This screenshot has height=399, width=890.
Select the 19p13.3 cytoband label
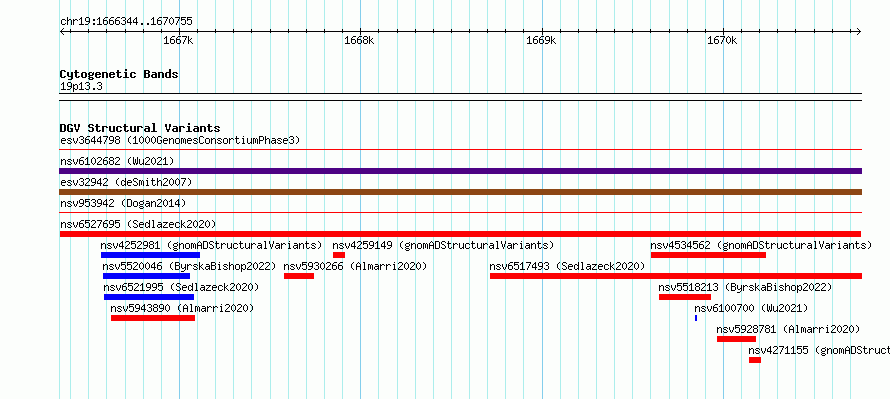click(81, 87)
